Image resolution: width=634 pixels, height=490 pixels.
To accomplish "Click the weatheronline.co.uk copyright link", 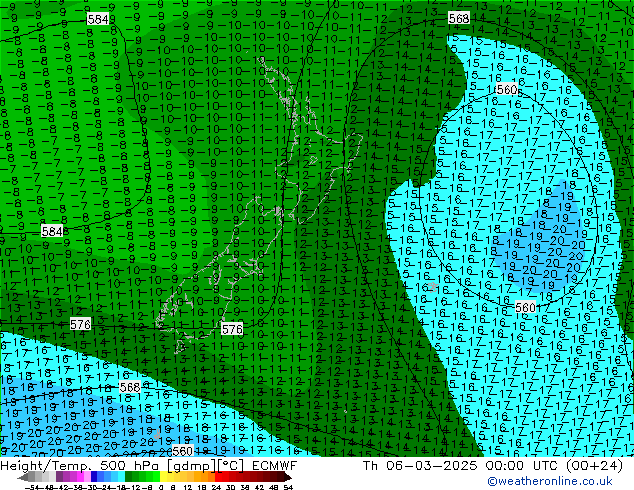I will click(x=550, y=481).
